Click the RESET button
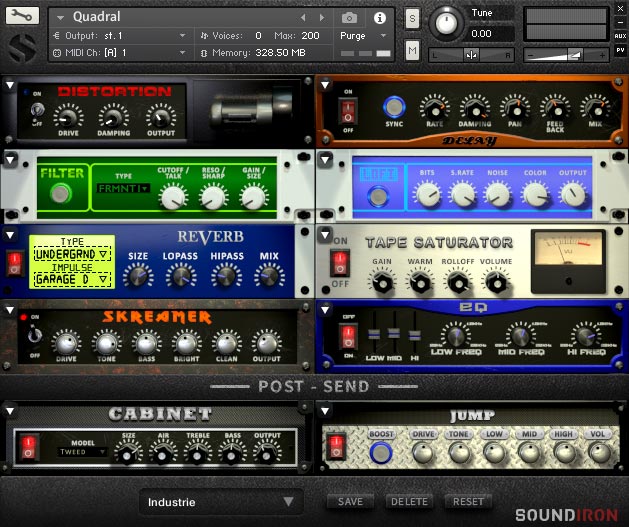Viewport: 629px width, 527px height. (468, 502)
